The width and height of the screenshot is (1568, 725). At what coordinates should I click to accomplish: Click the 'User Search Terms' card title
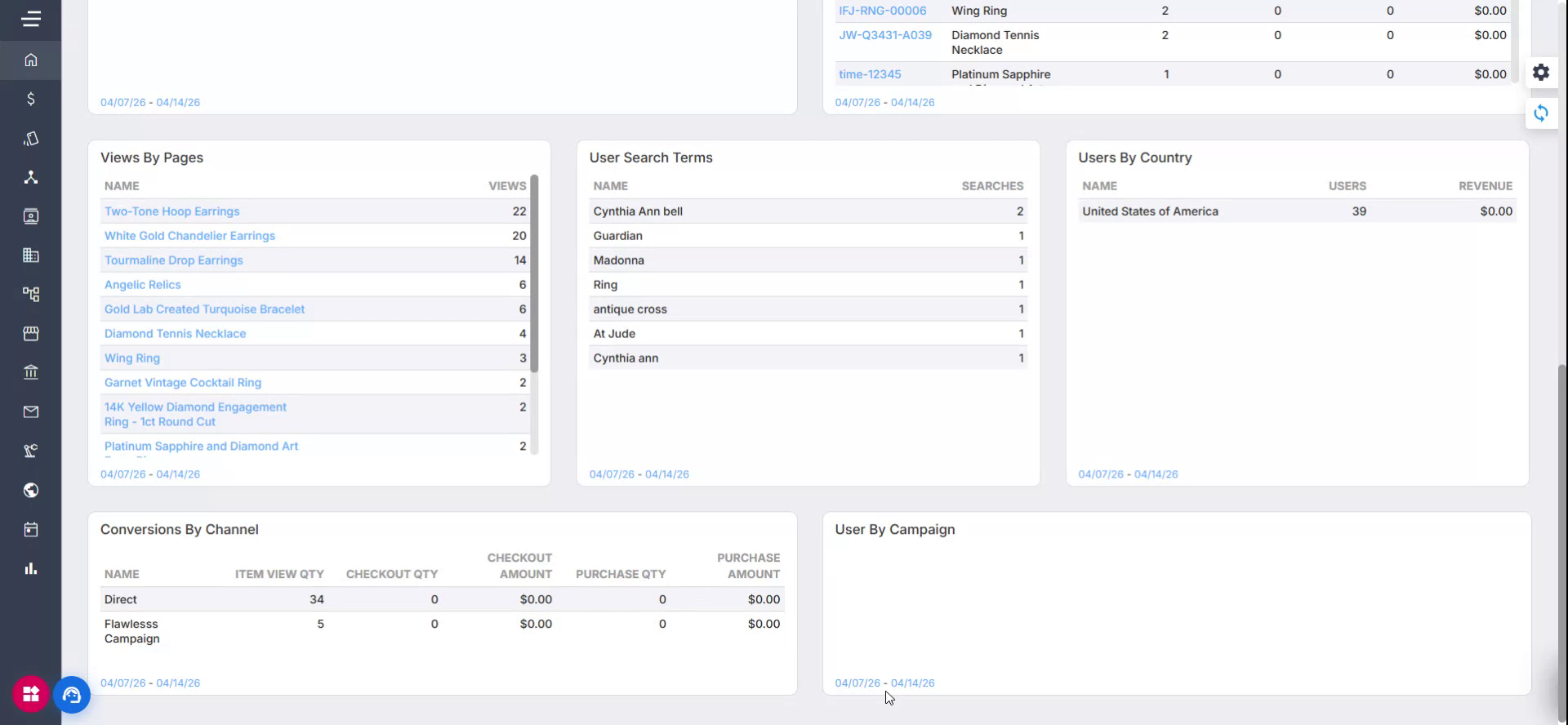coord(651,158)
